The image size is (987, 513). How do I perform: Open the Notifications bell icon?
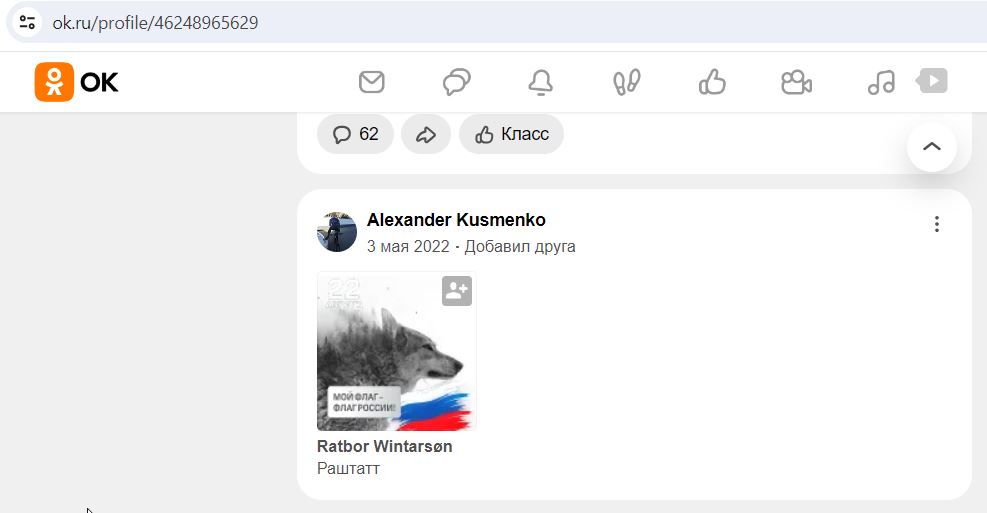541,82
